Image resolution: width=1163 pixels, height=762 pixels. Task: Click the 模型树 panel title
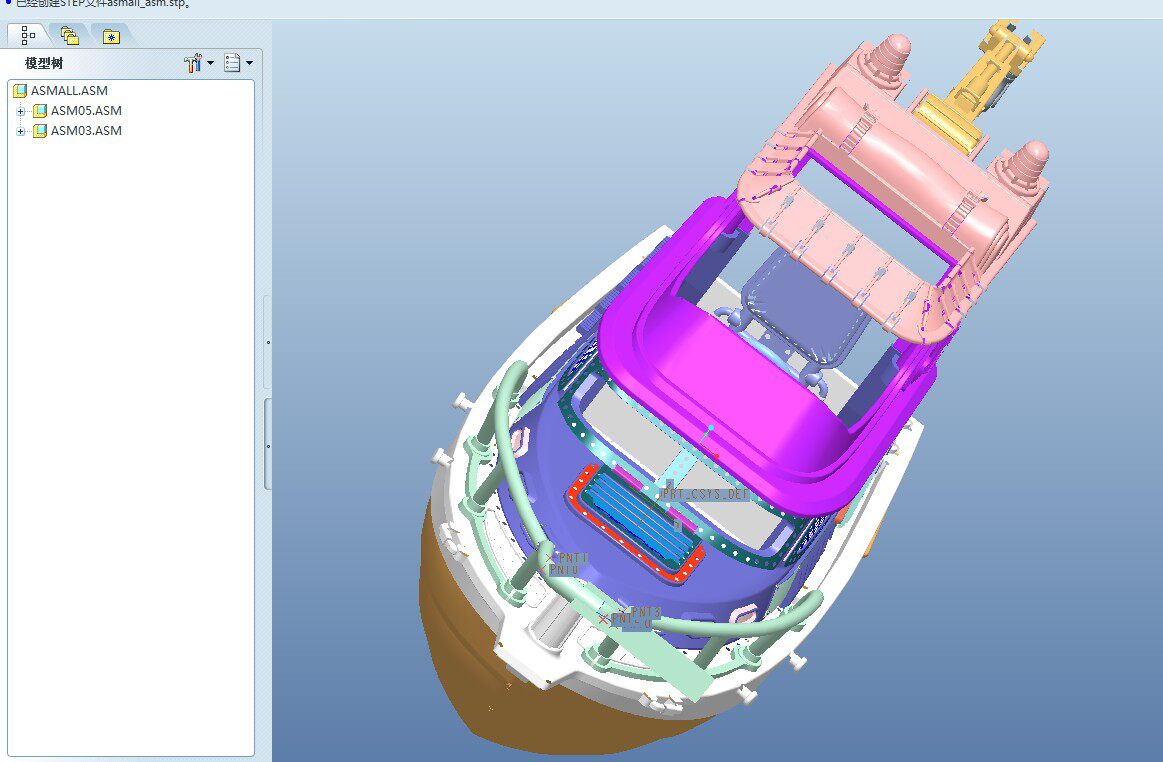click(x=44, y=63)
